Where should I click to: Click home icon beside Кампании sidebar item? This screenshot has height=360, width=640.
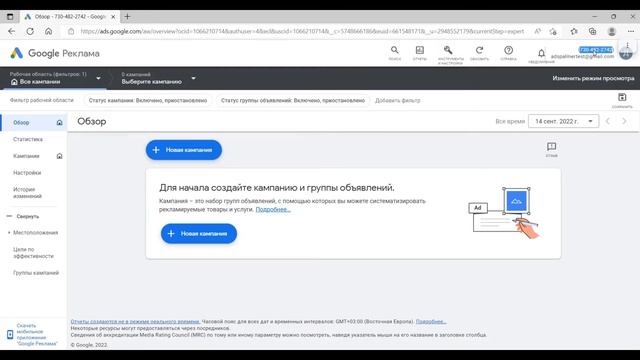(60, 156)
